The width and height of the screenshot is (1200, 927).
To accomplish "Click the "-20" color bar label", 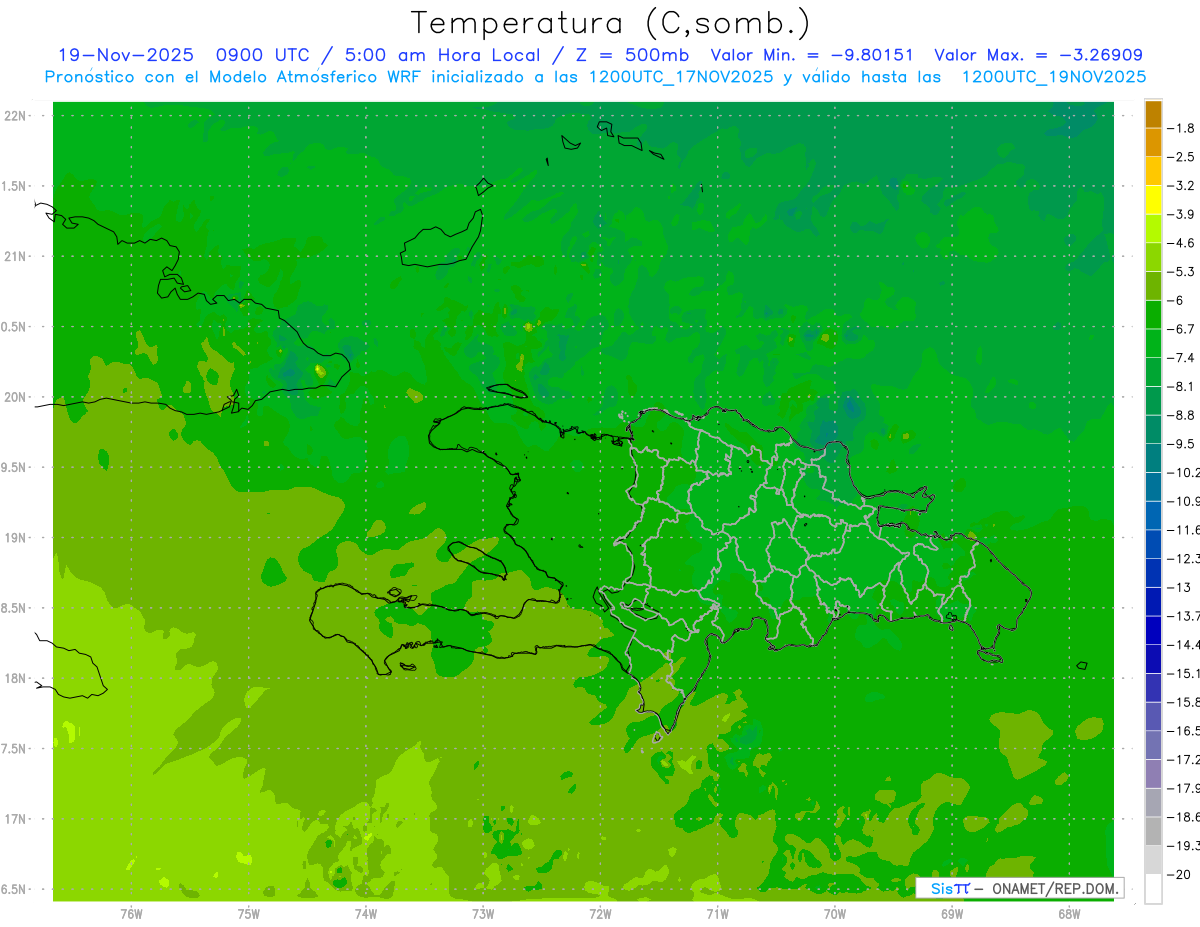I will [1180, 875].
